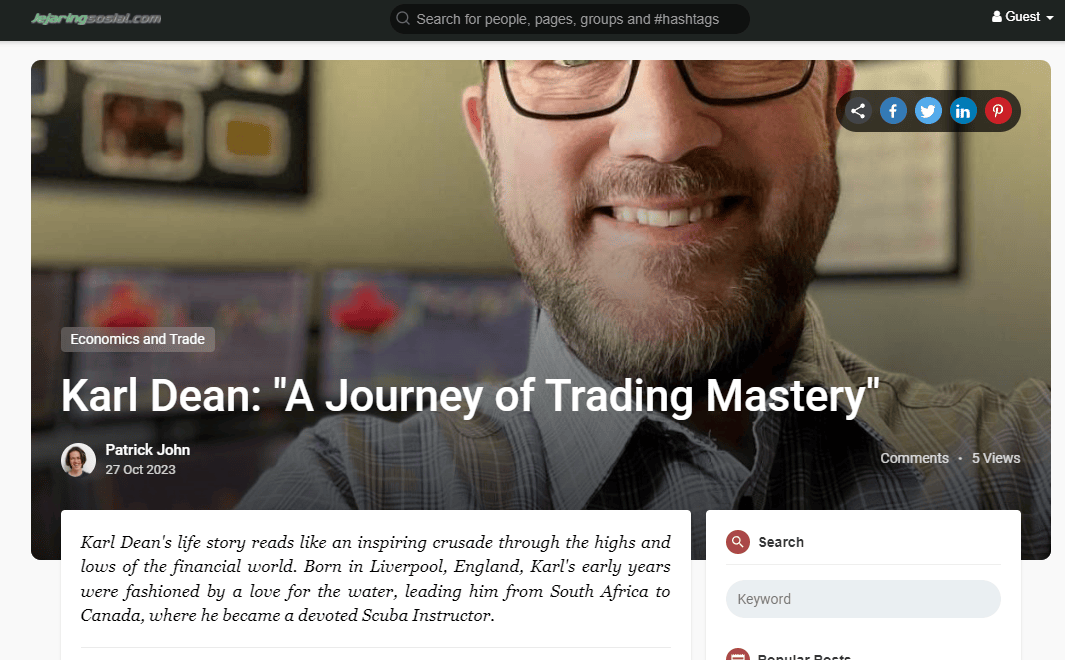Click the Karl Dean article headline
1065x660 pixels.
click(x=470, y=396)
